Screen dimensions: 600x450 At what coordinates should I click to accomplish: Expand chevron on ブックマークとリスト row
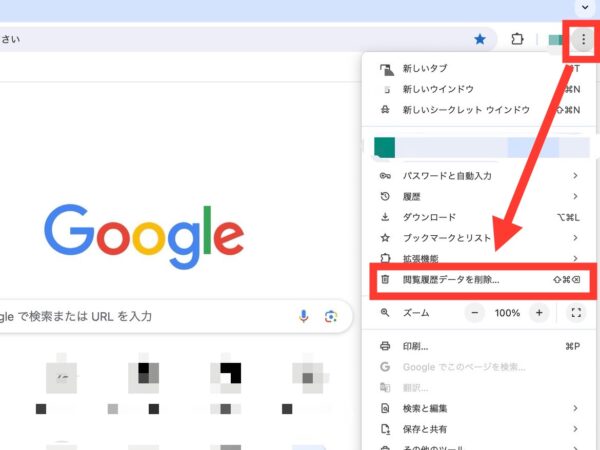pyautogui.click(x=575, y=238)
